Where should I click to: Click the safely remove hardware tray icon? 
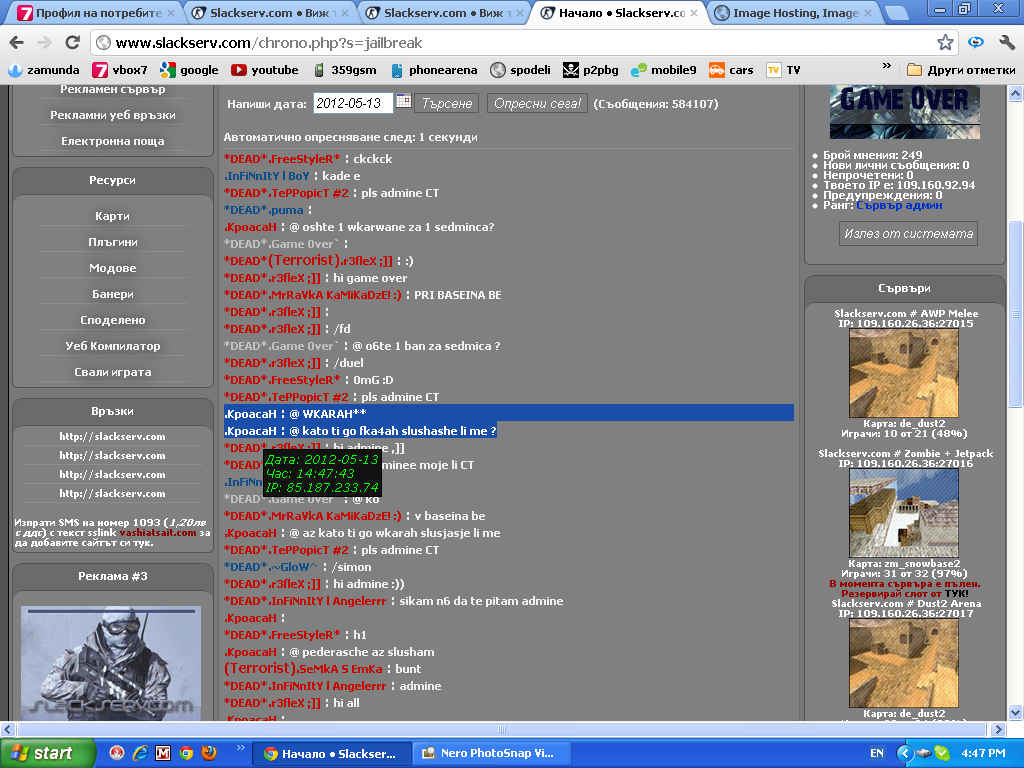click(x=923, y=753)
